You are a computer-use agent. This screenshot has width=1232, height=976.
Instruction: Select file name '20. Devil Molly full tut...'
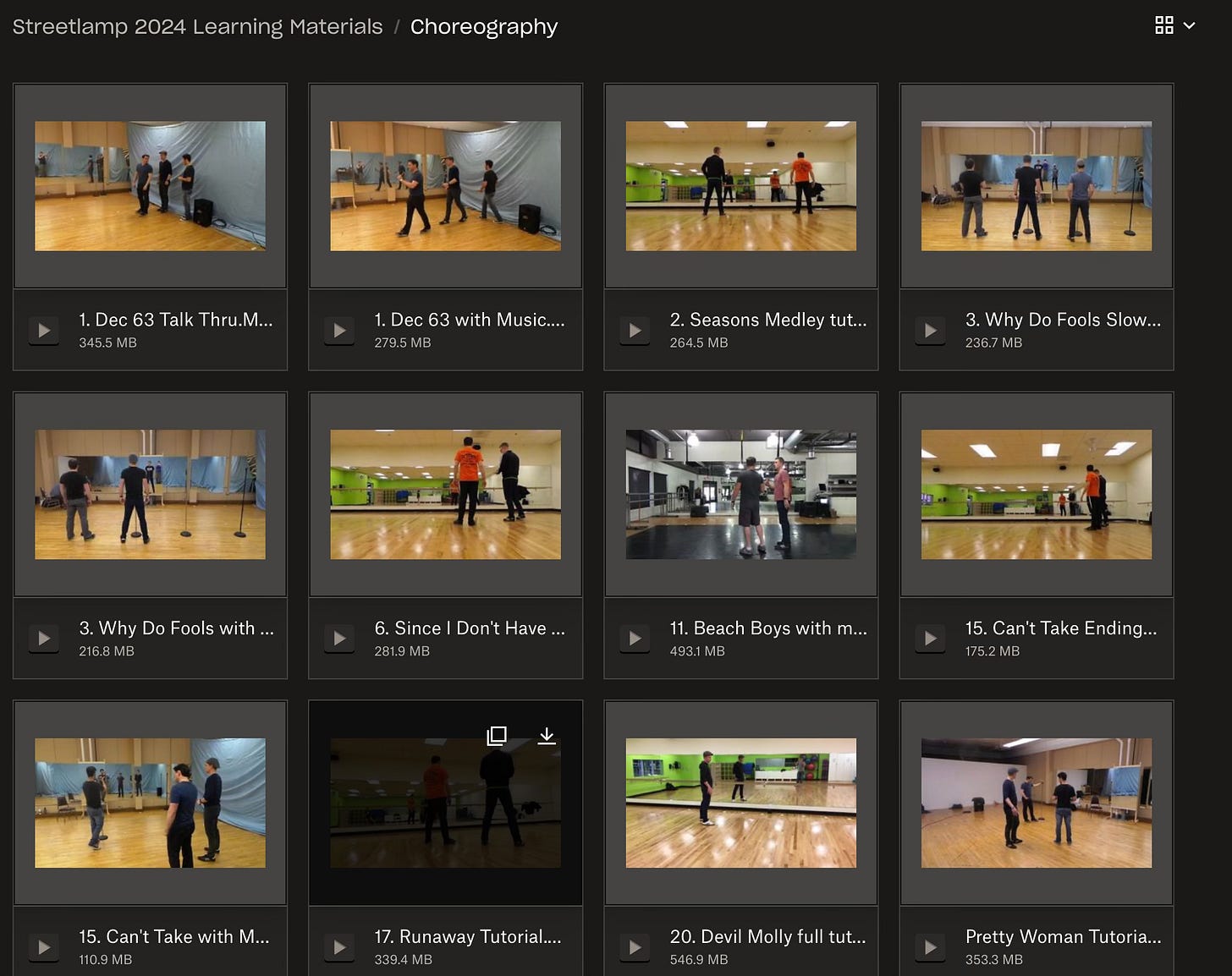[768, 937]
